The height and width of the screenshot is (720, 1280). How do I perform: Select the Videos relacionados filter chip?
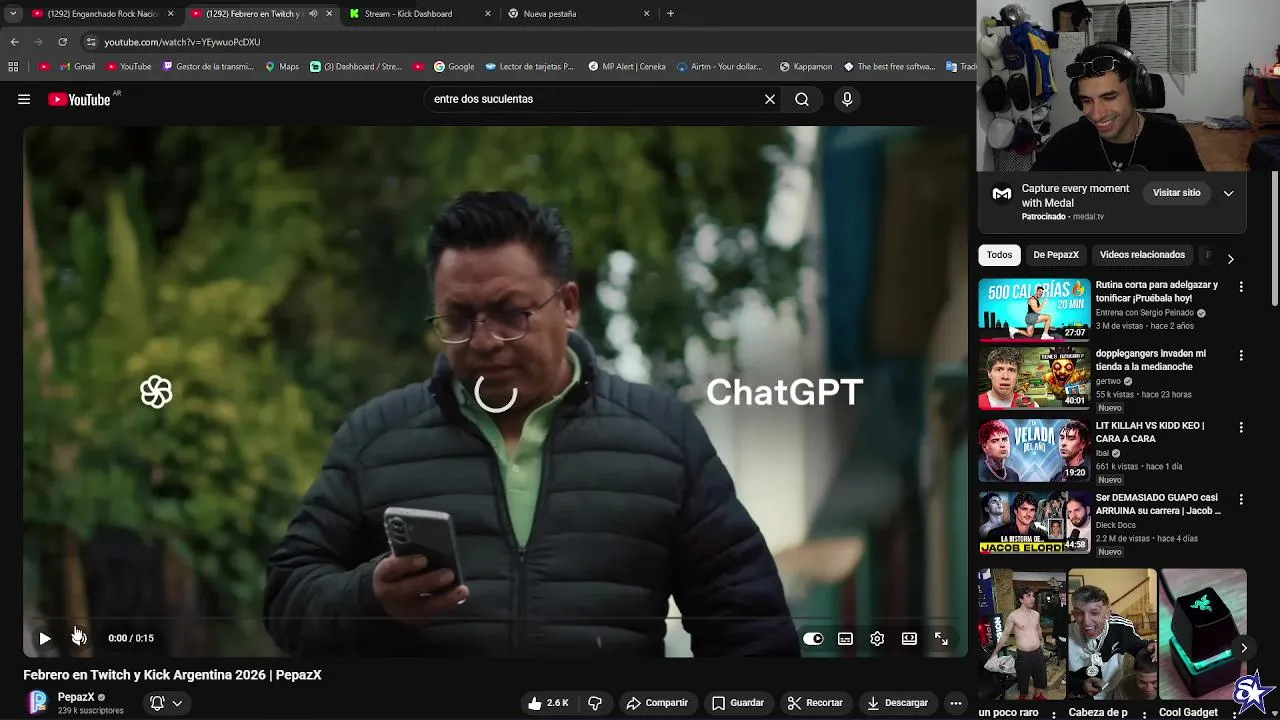[1142, 255]
